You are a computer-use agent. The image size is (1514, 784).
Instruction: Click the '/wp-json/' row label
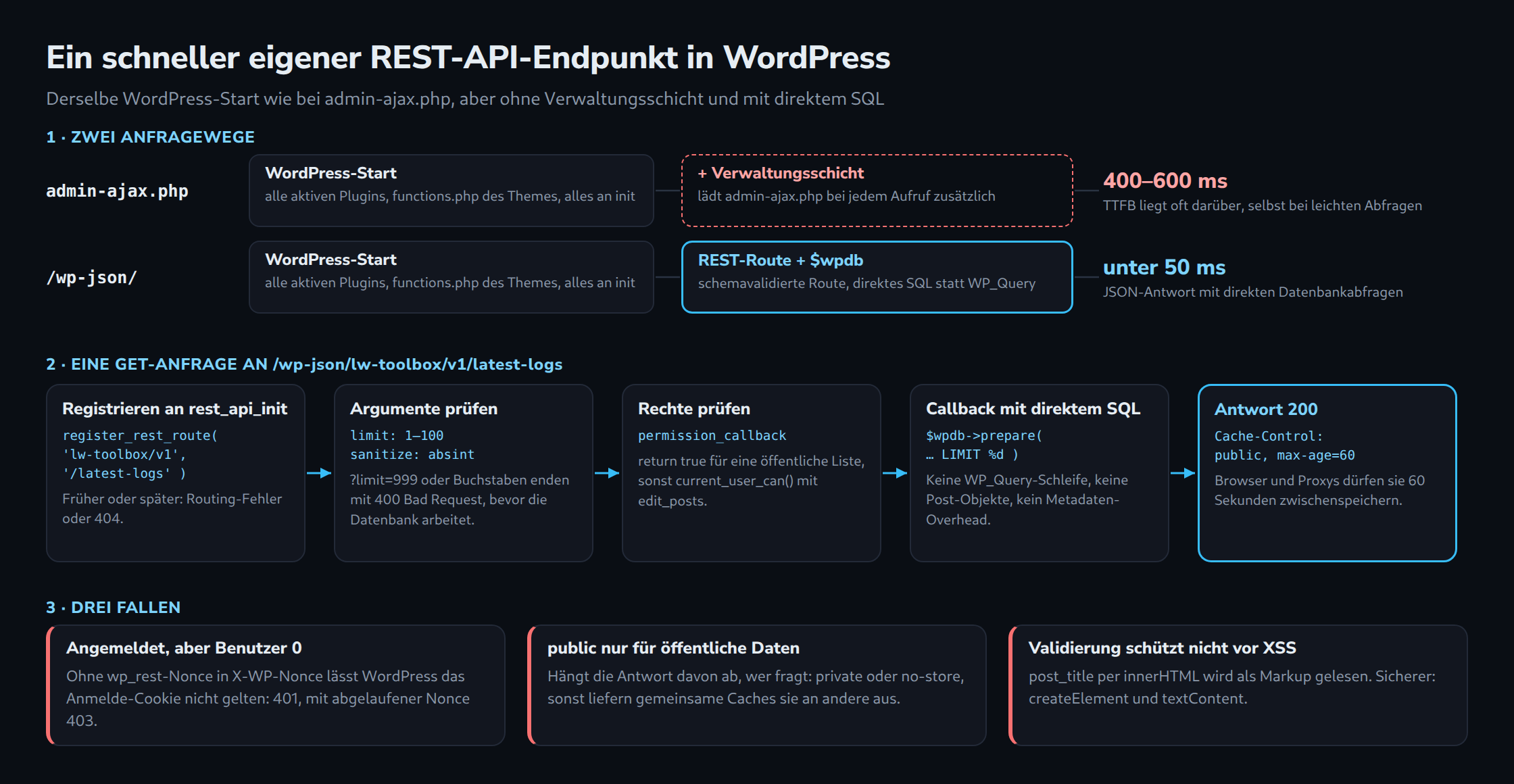[92, 278]
